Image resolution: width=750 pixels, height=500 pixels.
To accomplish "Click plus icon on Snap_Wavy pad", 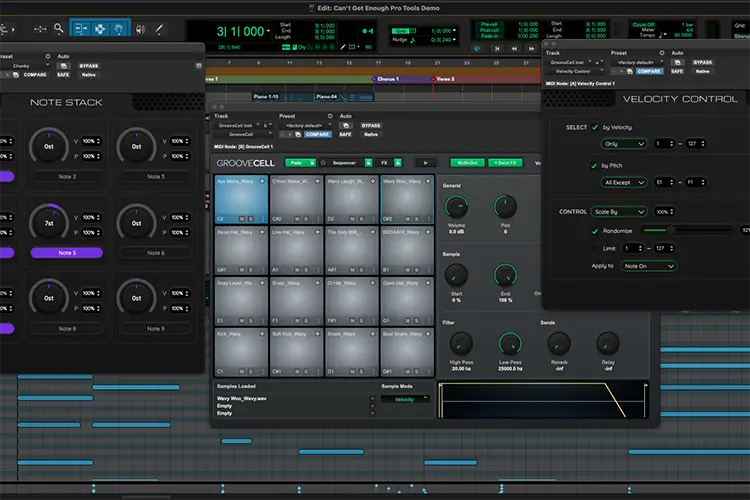I will 317,283.
